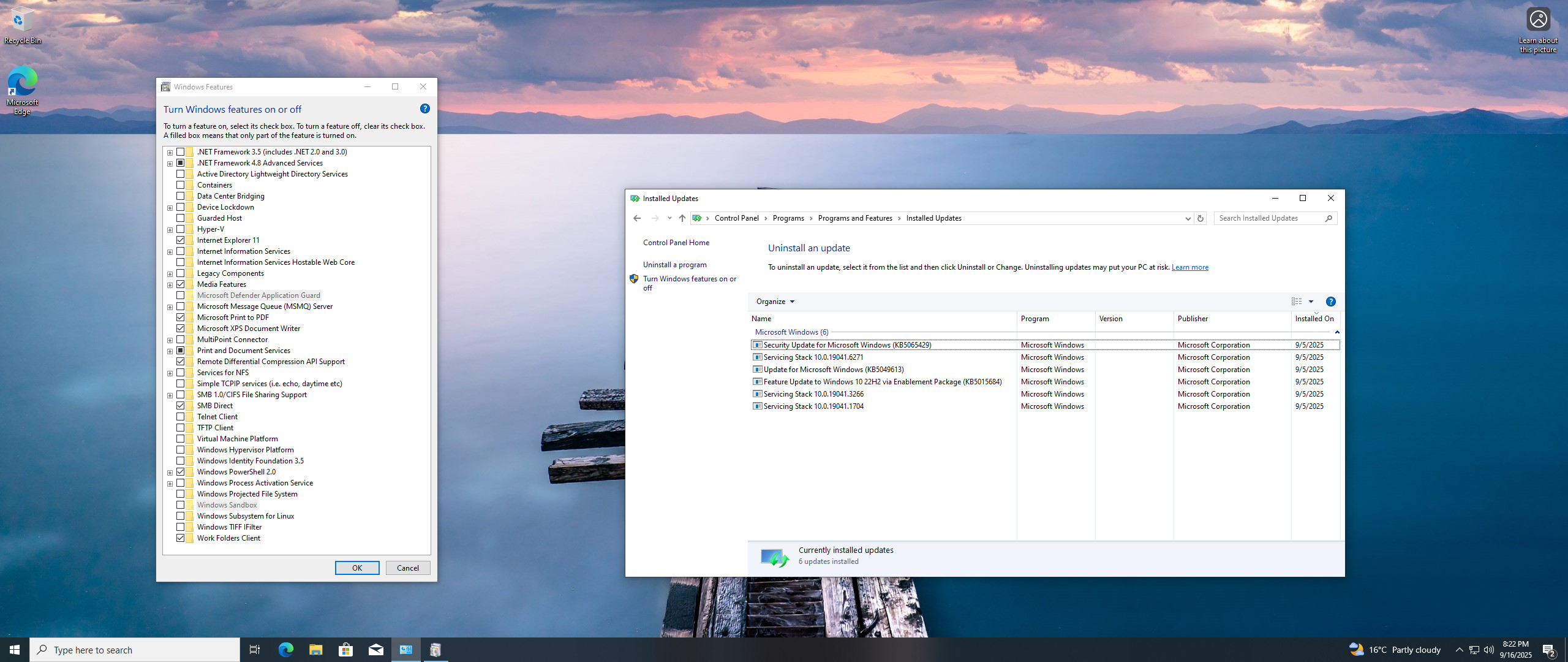Uncheck Internet Explorer 11 feature
The image size is (1568, 662).
(x=180, y=240)
